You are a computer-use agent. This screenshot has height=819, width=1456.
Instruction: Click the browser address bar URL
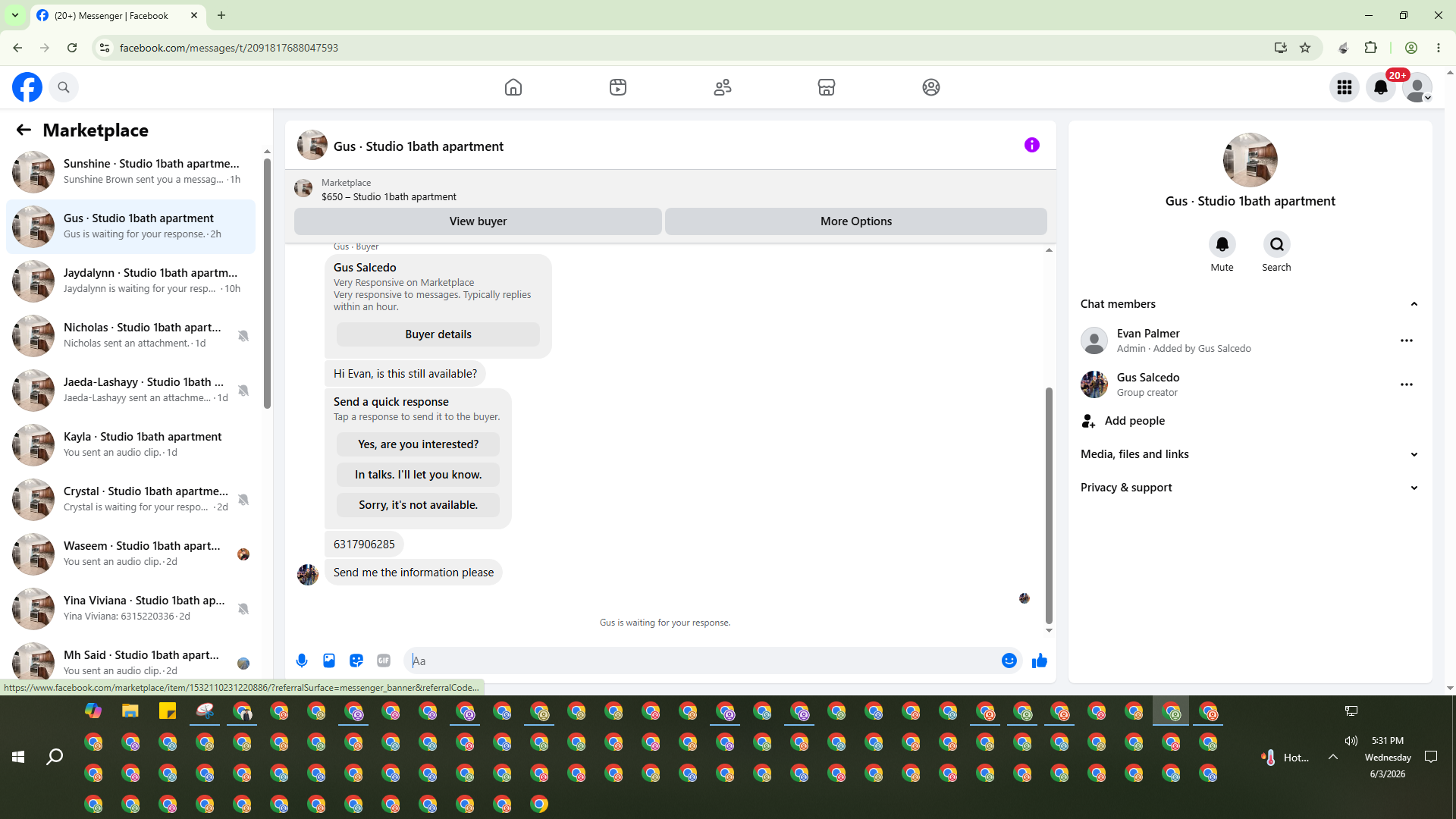click(x=229, y=48)
